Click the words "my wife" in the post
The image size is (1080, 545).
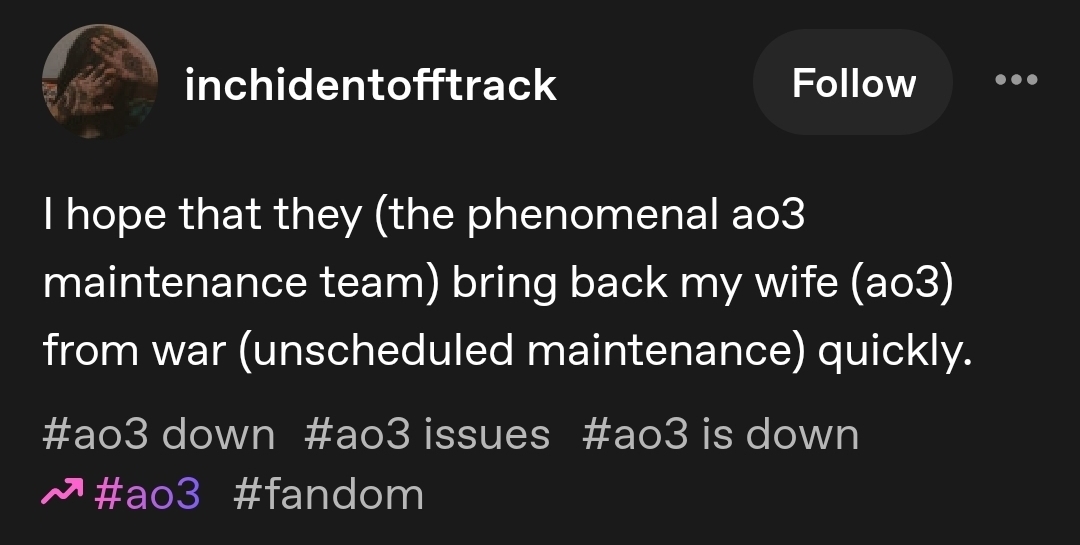[x=754, y=283]
